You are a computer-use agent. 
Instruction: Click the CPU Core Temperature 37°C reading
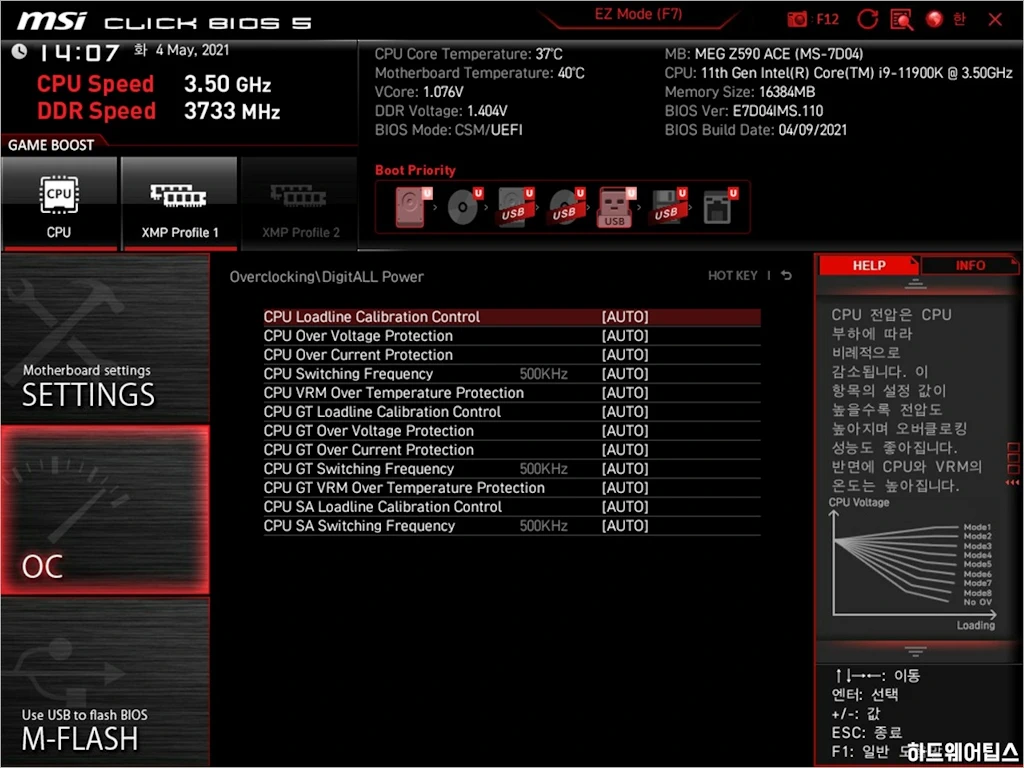coord(468,54)
